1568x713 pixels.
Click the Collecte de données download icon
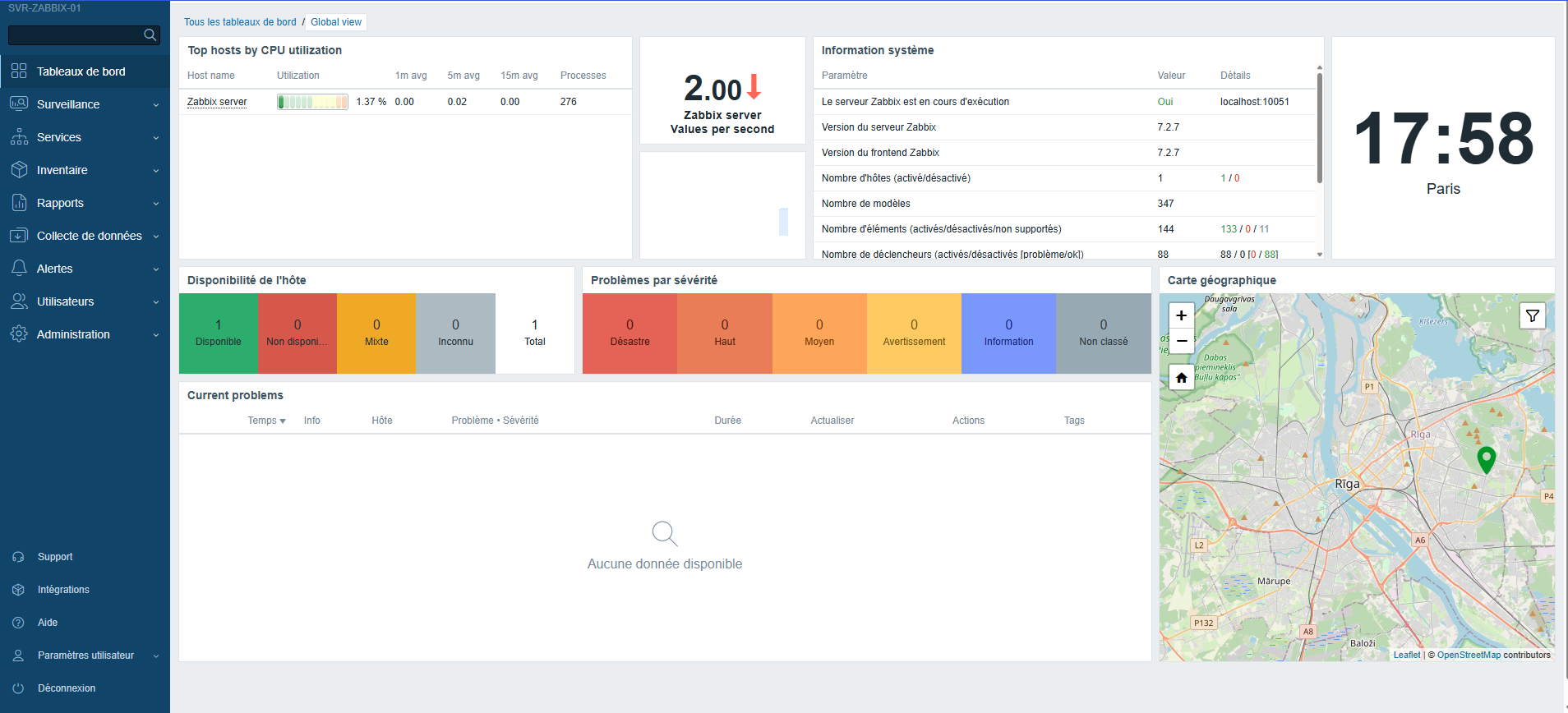[19, 236]
